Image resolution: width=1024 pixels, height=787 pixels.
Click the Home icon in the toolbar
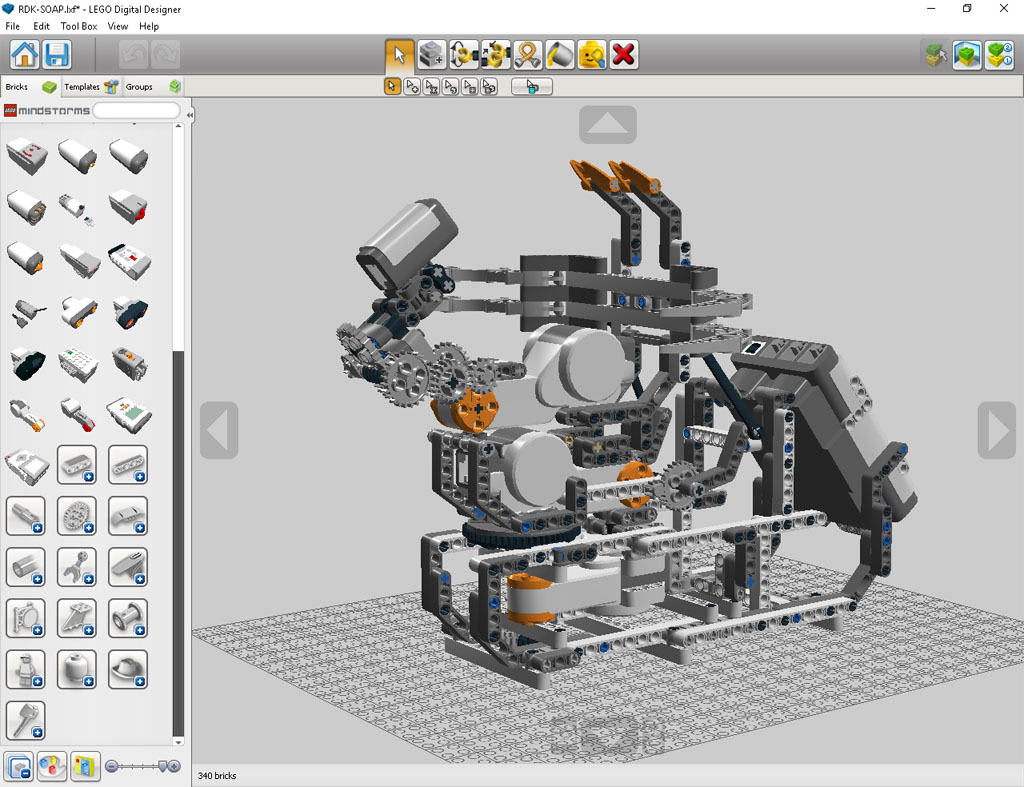[24, 54]
